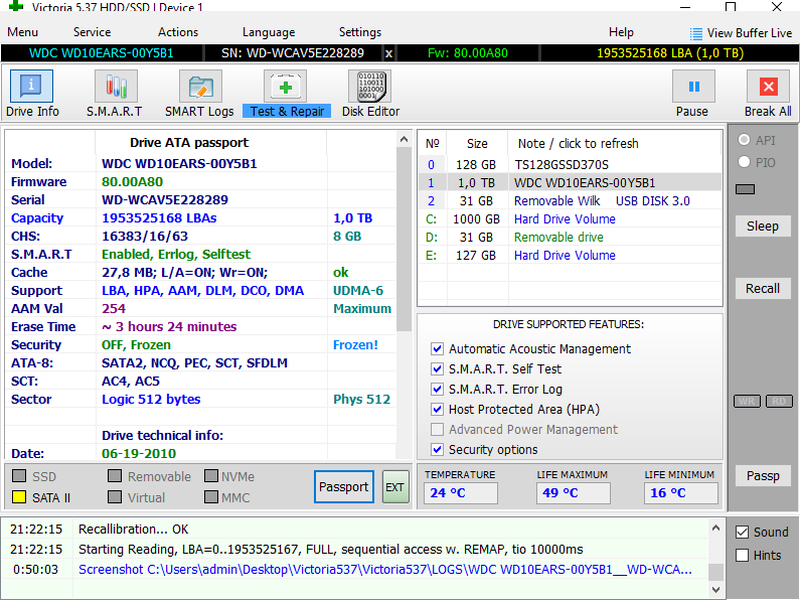The height and width of the screenshot is (600, 800).
Task: Open the Help menu
Action: pos(621,32)
